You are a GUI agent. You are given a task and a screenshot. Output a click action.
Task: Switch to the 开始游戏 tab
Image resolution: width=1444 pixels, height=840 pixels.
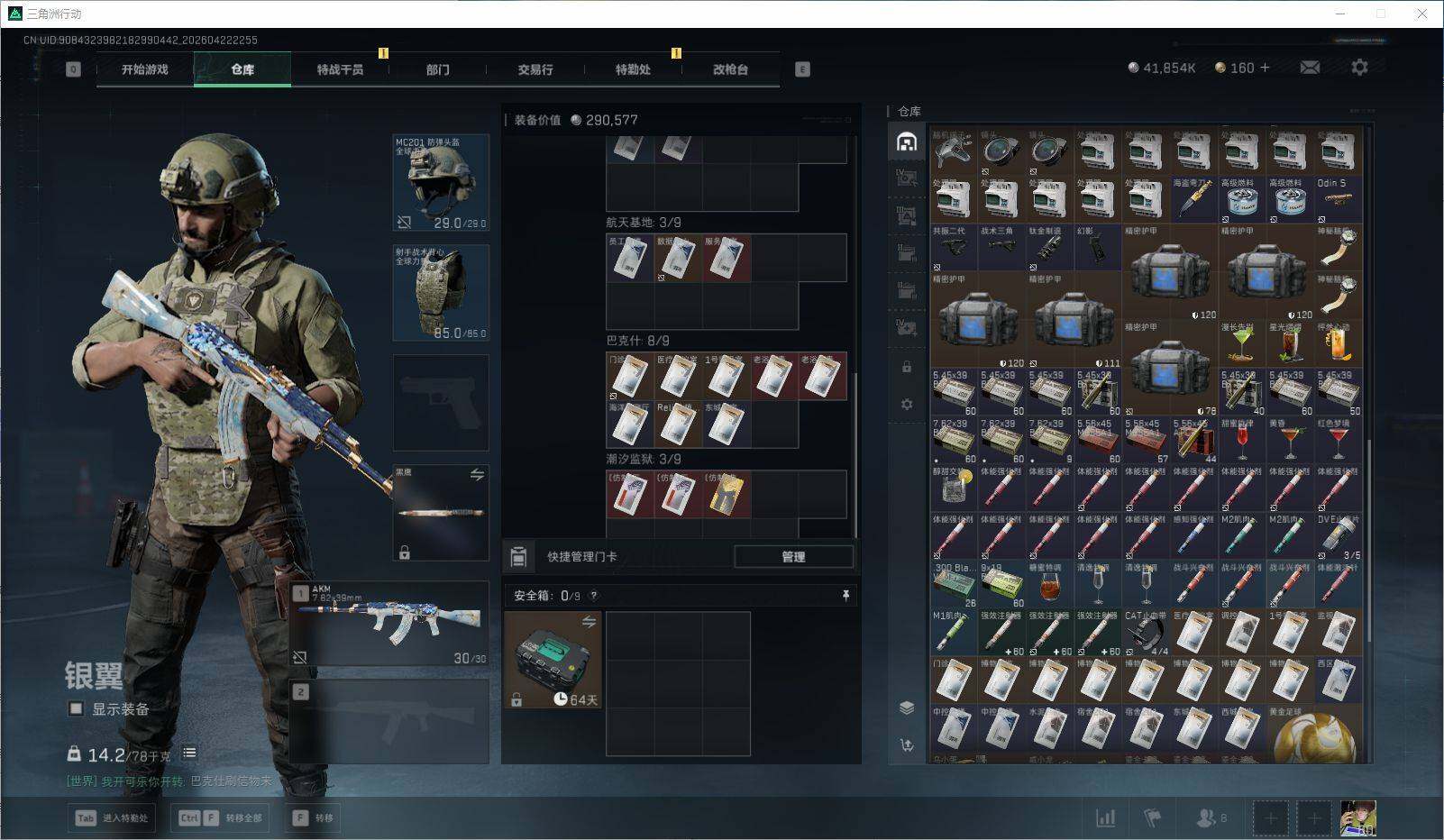pyautogui.click(x=145, y=69)
